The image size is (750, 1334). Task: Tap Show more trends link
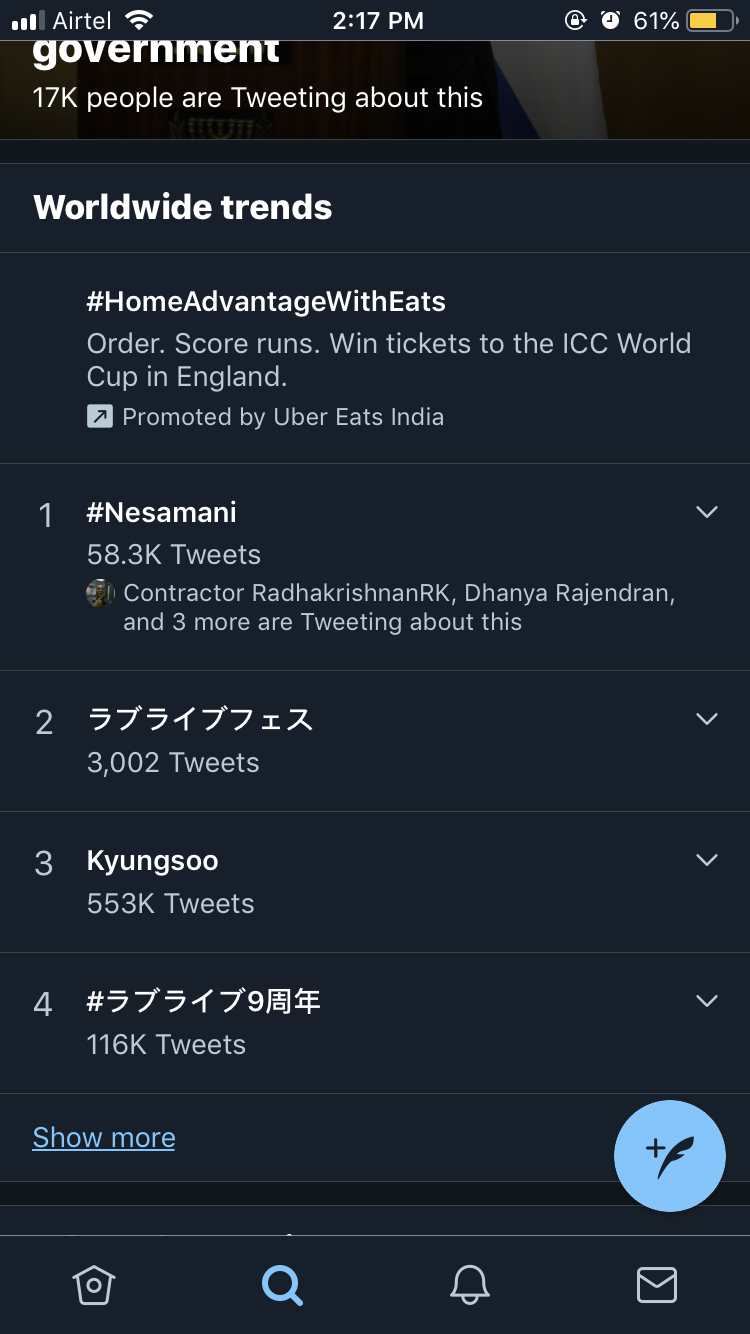point(104,1138)
